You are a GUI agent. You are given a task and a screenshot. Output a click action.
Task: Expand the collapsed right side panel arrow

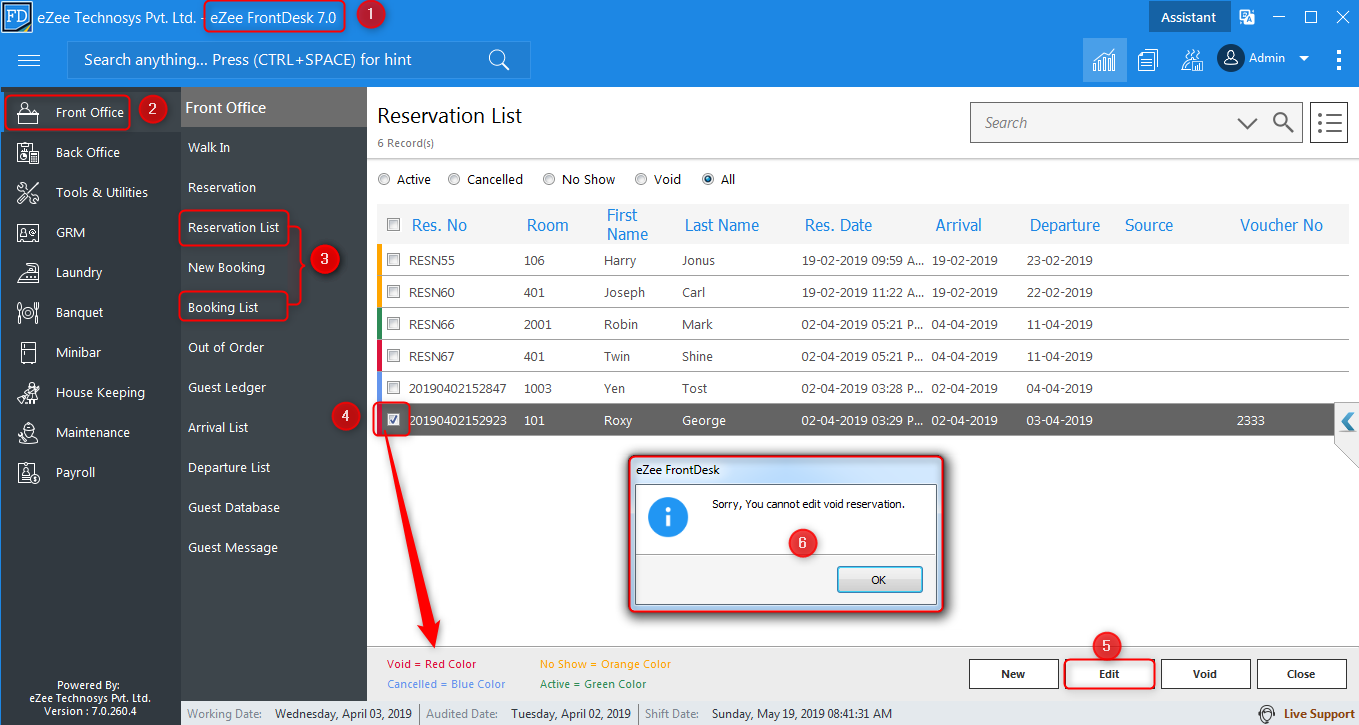click(1347, 422)
